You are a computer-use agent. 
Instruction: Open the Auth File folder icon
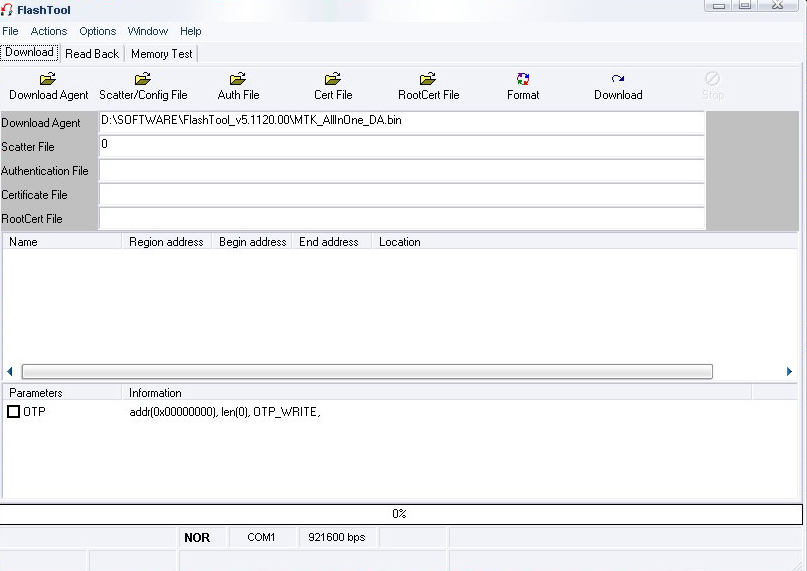[x=238, y=79]
